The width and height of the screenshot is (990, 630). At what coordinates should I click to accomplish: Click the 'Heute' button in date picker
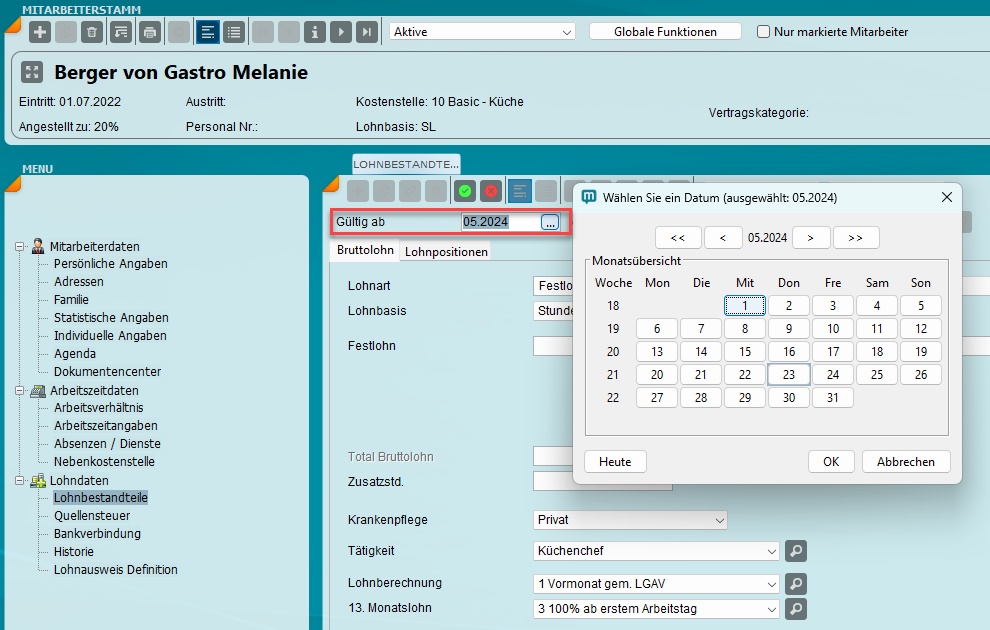click(x=615, y=462)
